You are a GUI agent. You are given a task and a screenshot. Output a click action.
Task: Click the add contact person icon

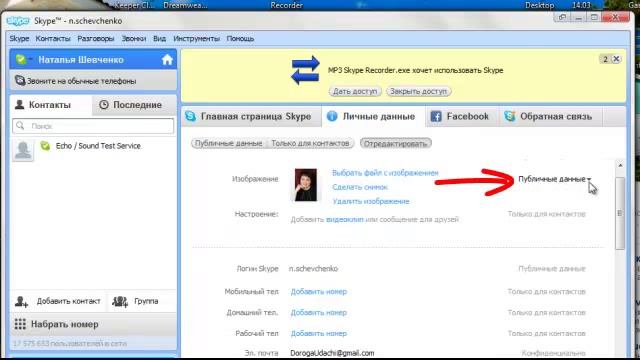pos(21,302)
